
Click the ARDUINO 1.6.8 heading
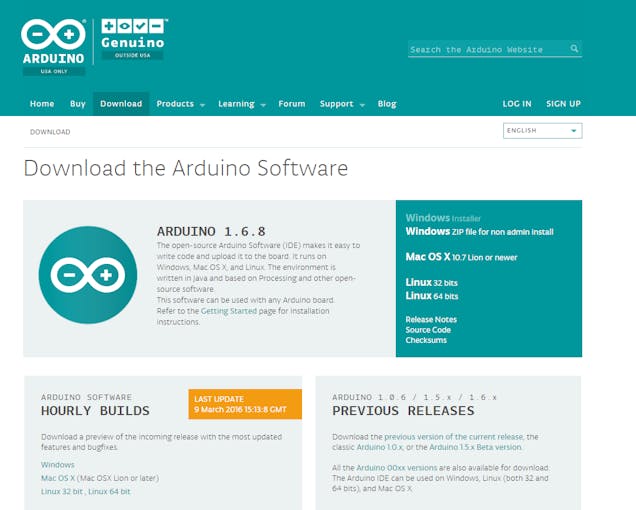[x=211, y=232]
